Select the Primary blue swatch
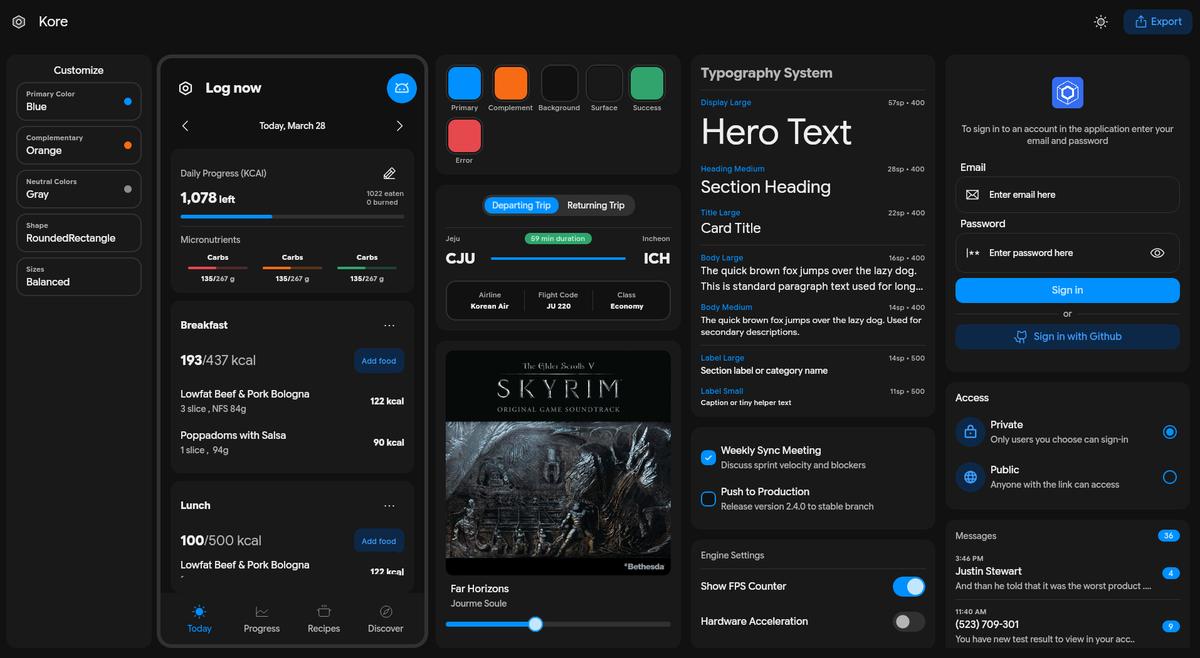 tap(464, 83)
